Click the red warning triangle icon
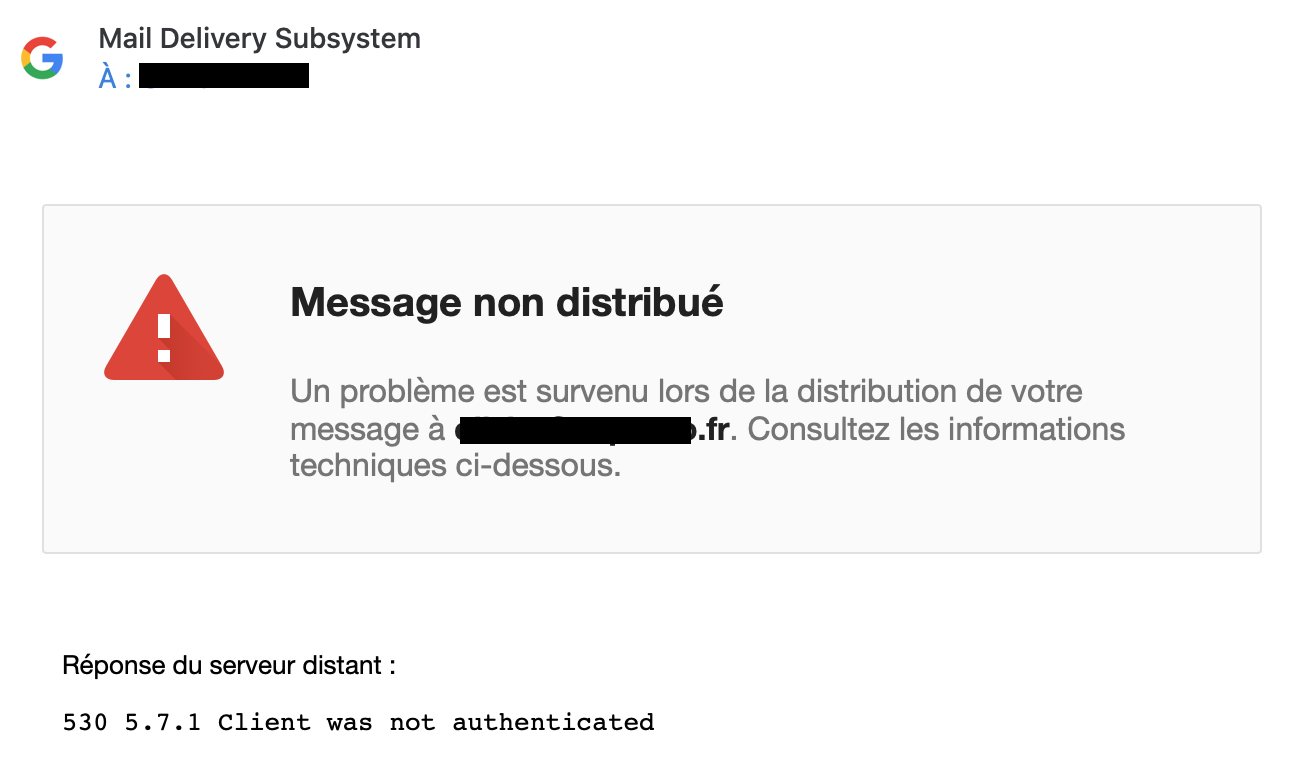The height and width of the screenshot is (762, 1302). pos(164,328)
